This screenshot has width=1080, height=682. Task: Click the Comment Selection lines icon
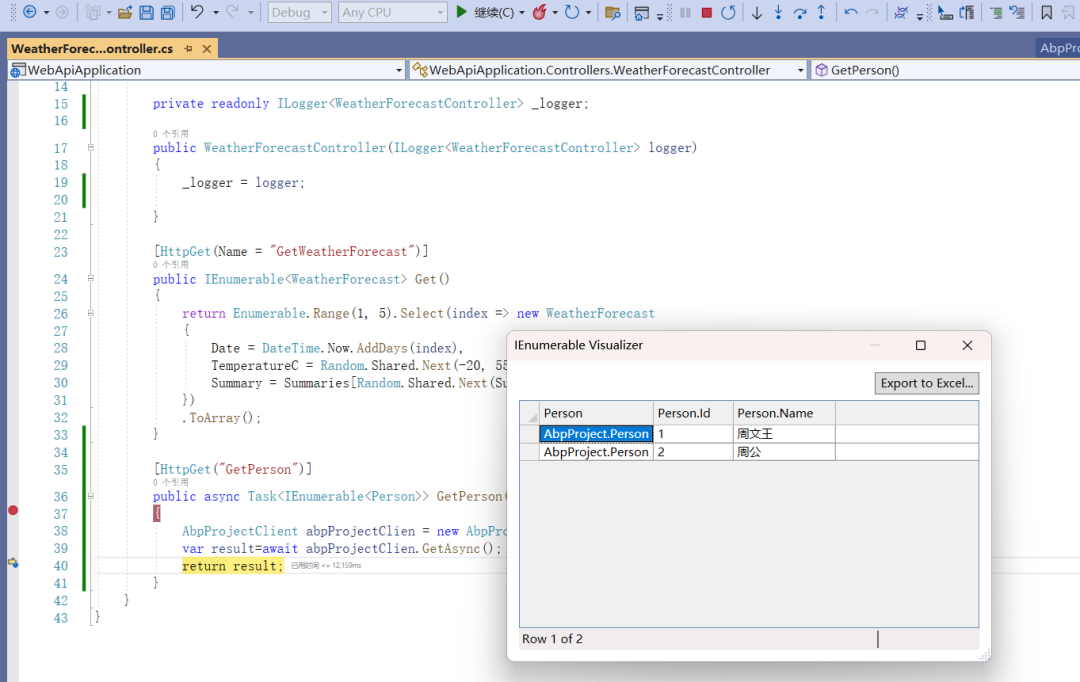point(996,12)
